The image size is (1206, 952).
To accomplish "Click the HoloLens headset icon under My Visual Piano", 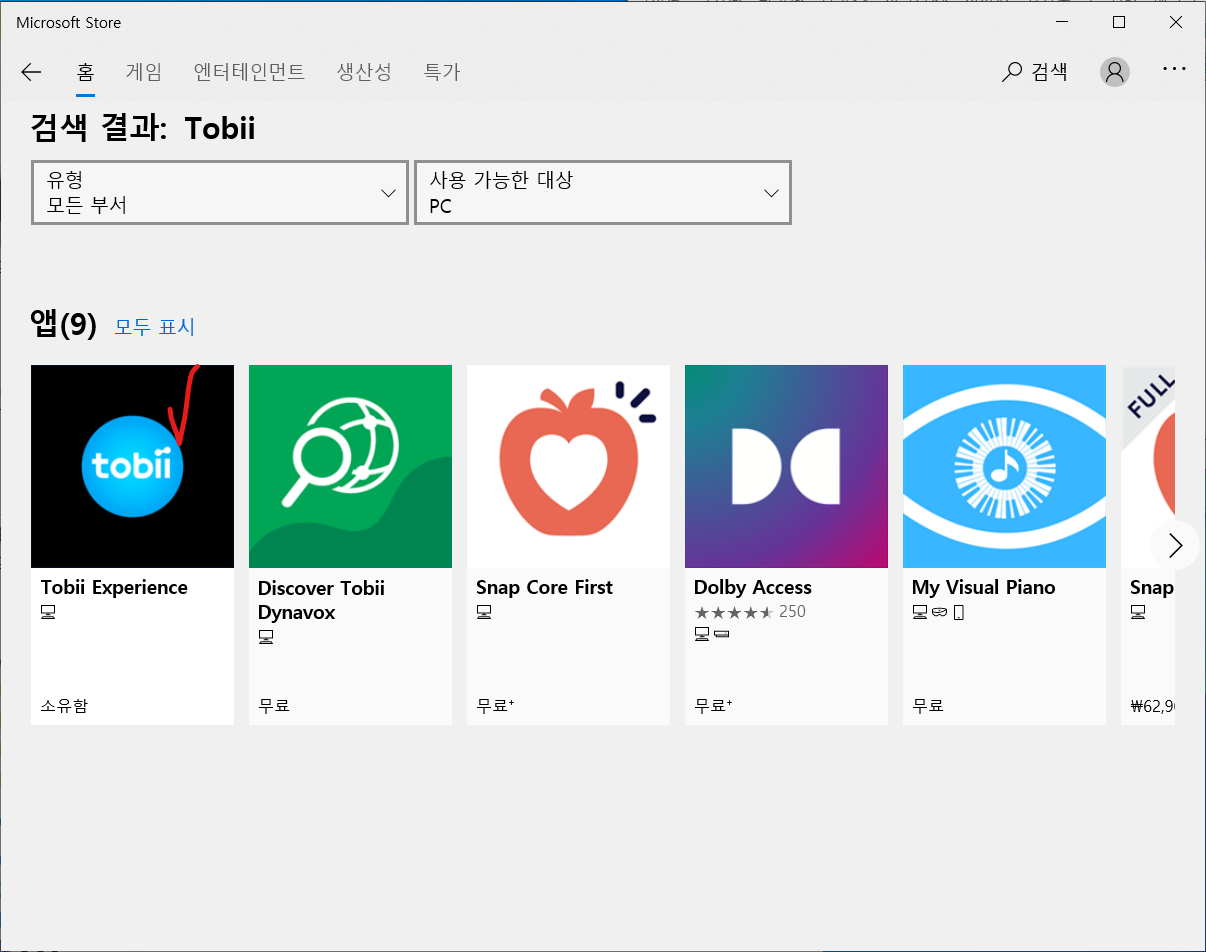I will [x=939, y=612].
